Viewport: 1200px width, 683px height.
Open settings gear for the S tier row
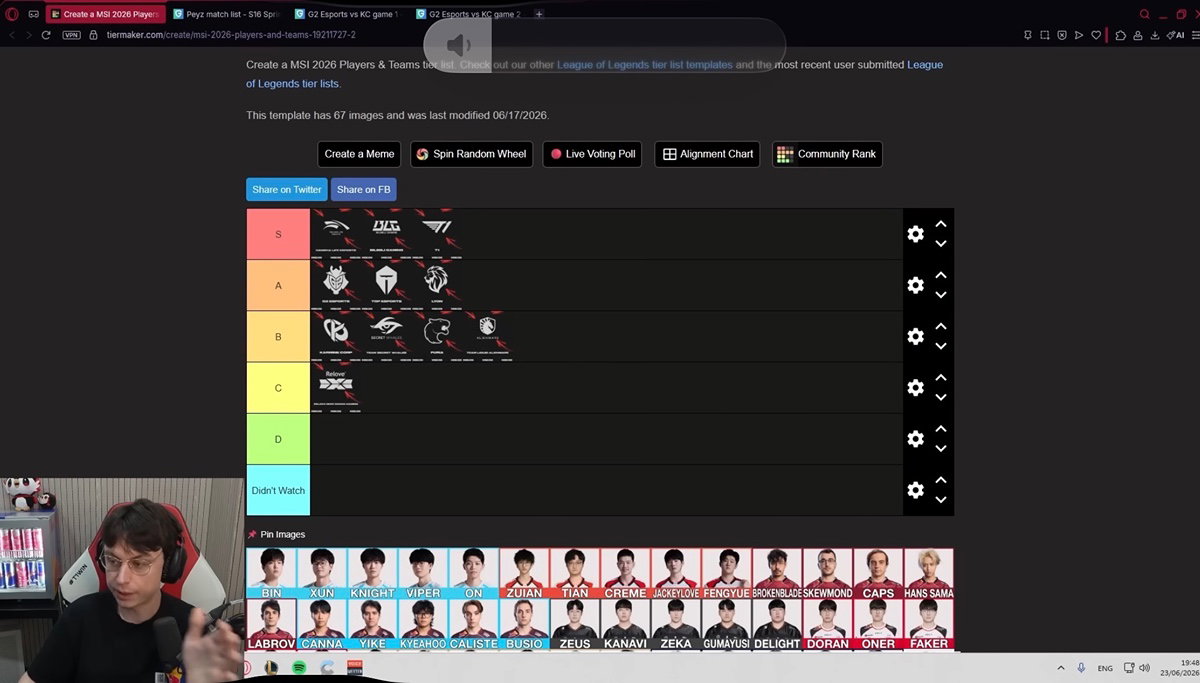pos(915,234)
